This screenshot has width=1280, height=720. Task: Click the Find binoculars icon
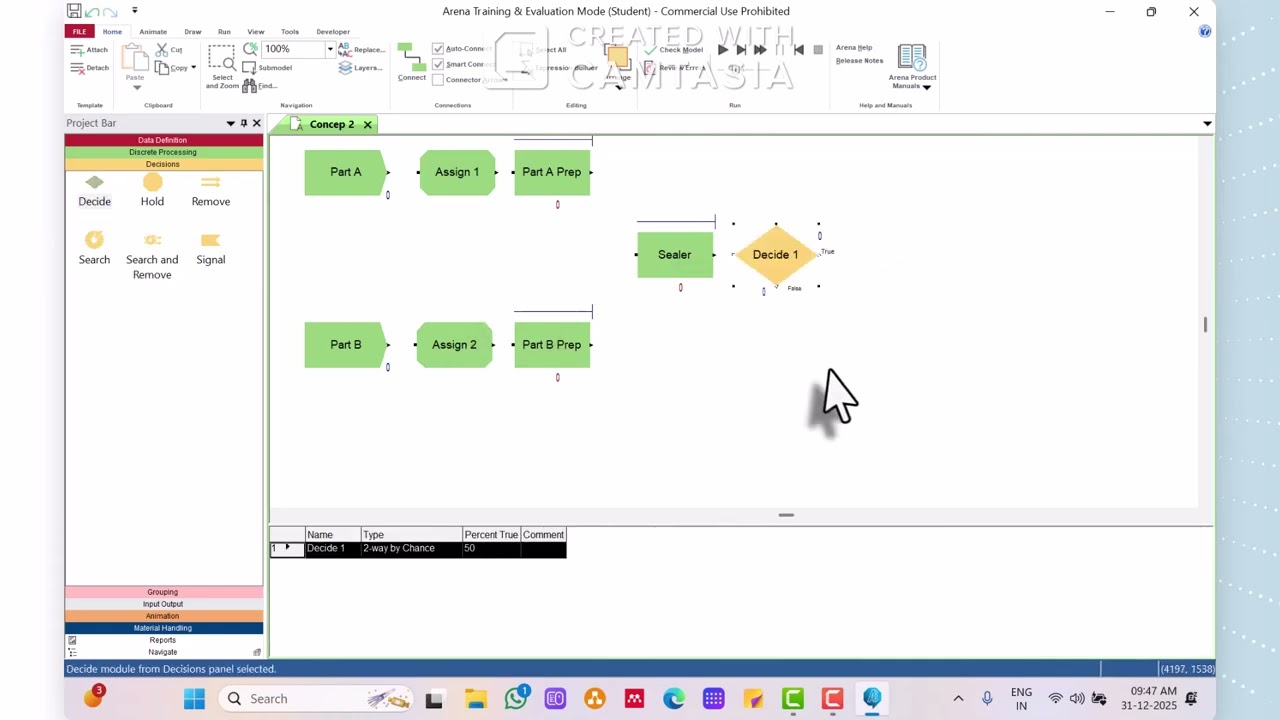point(250,86)
